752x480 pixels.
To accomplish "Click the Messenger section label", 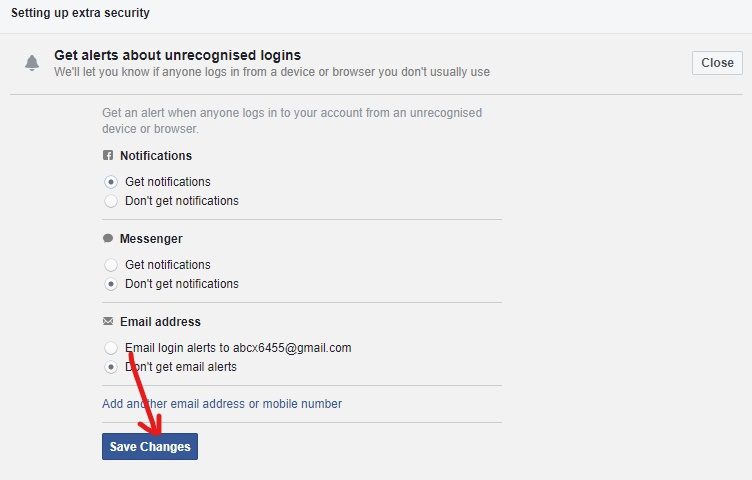I will tap(151, 238).
